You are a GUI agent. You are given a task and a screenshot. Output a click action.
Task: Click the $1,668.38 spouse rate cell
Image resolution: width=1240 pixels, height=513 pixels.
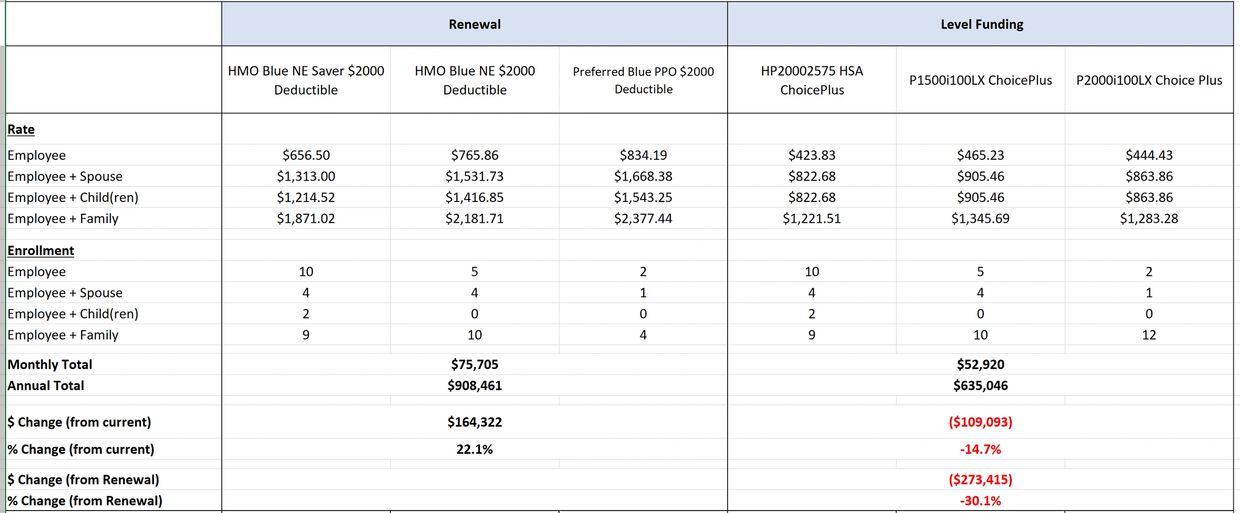643,176
